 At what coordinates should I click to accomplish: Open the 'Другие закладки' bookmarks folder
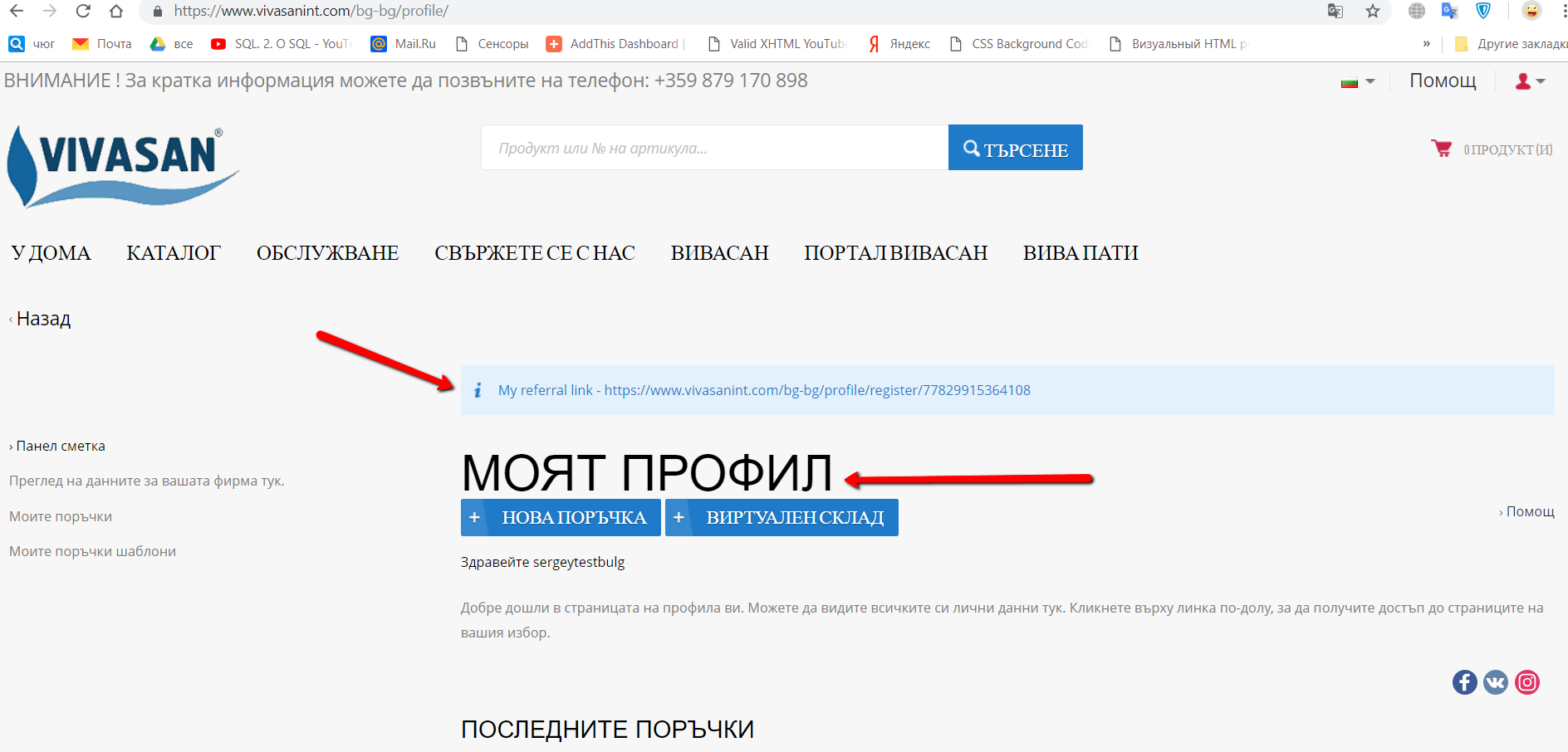(1510, 44)
